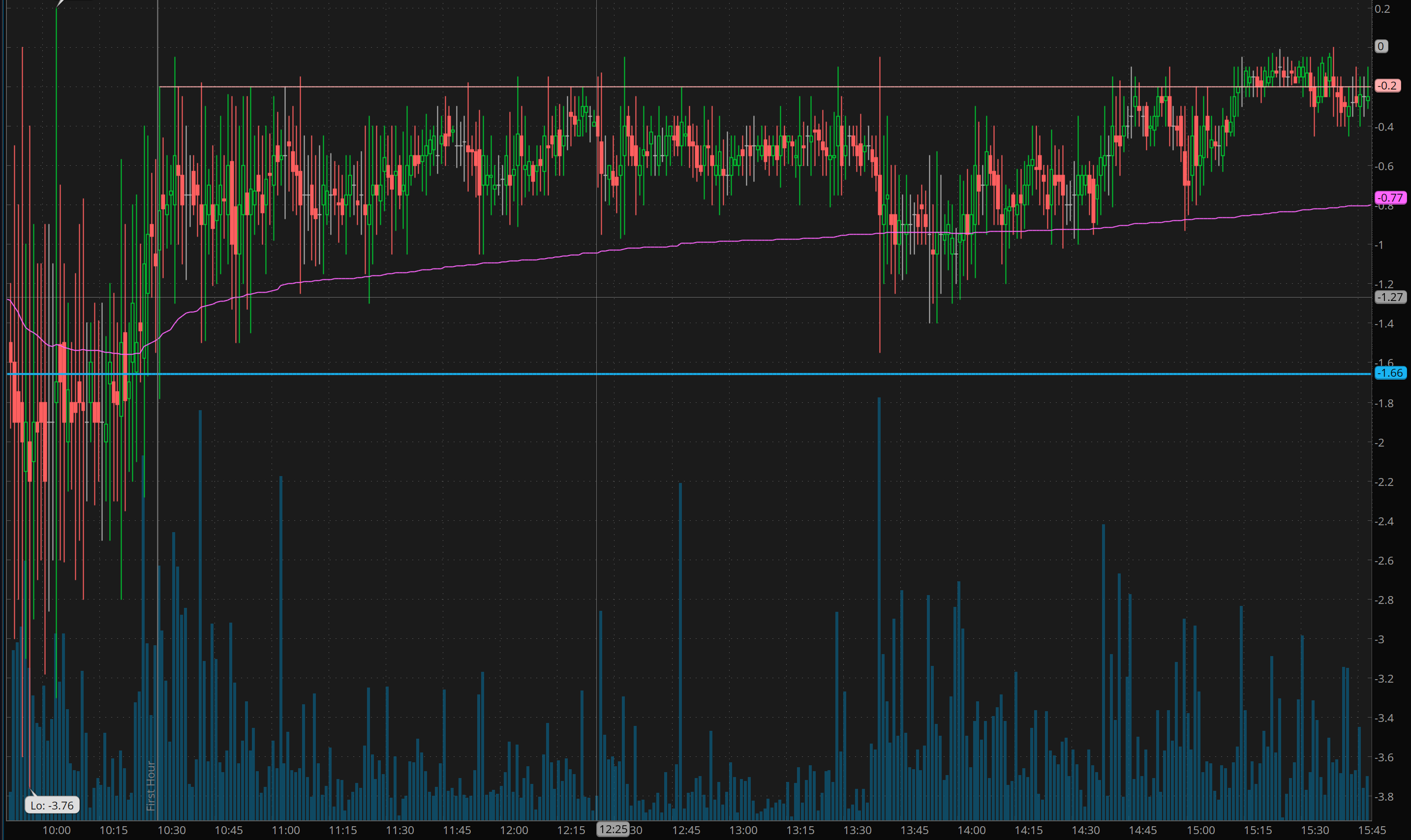1411x840 pixels.
Task: Click the -2 price axis label
Action: (1380, 443)
